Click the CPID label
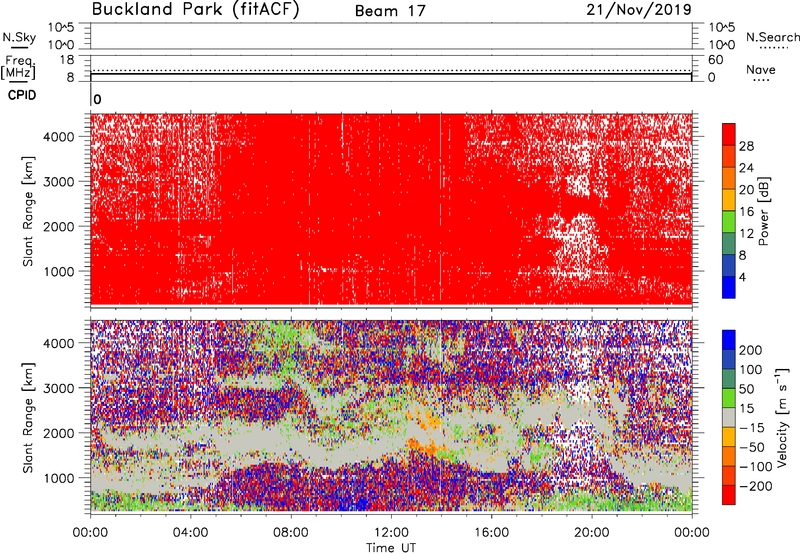 coord(22,95)
